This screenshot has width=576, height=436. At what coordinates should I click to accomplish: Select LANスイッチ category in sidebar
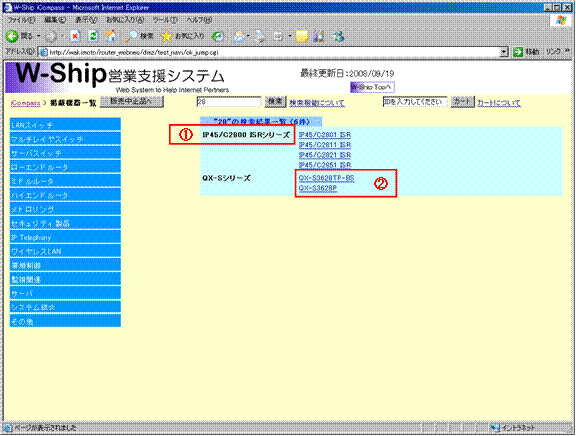tap(65, 125)
